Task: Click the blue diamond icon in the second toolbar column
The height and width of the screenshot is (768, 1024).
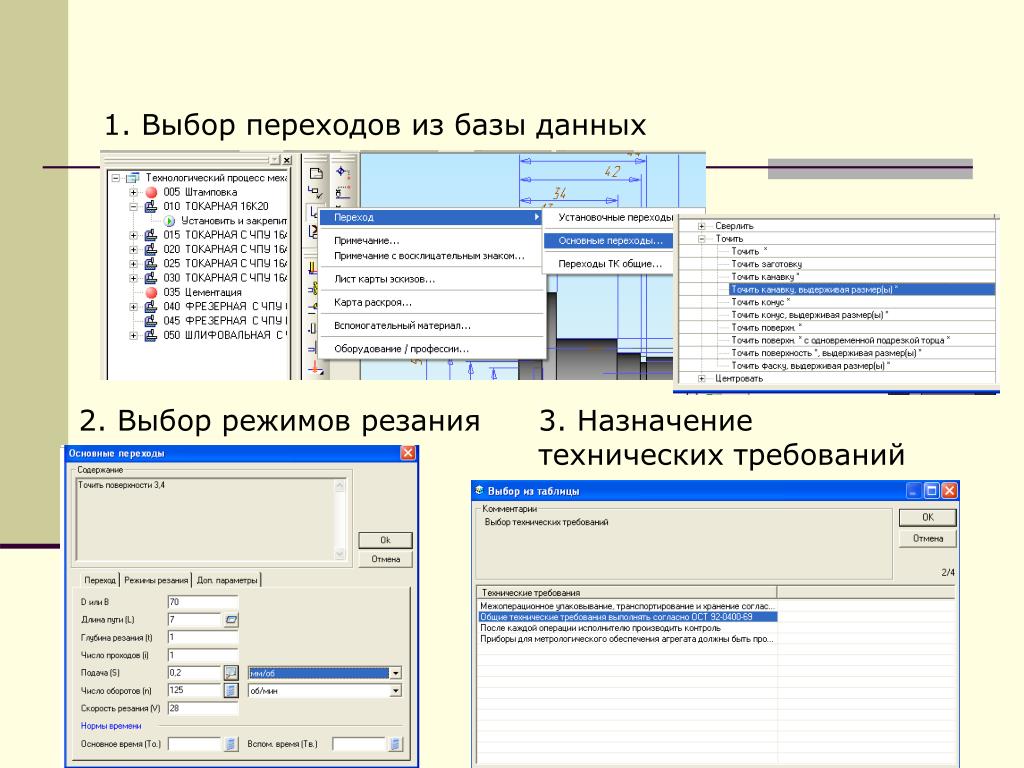Action: pyautogui.click(x=343, y=172)
